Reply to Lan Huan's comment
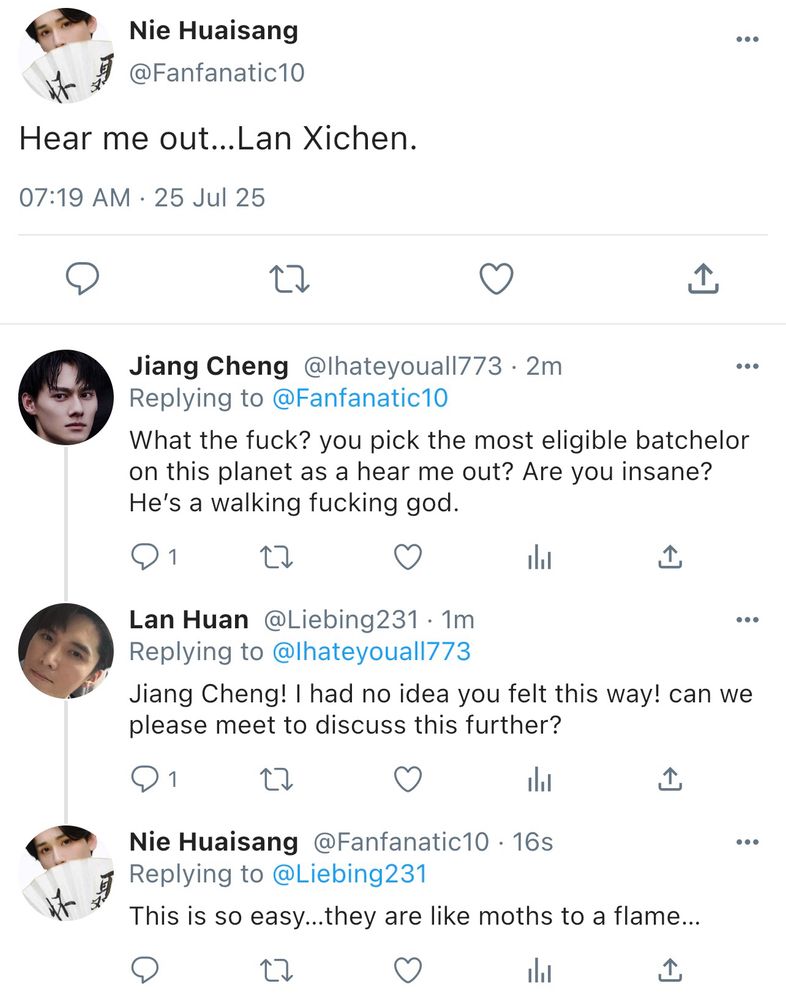786x1000 pixels. 146,778
